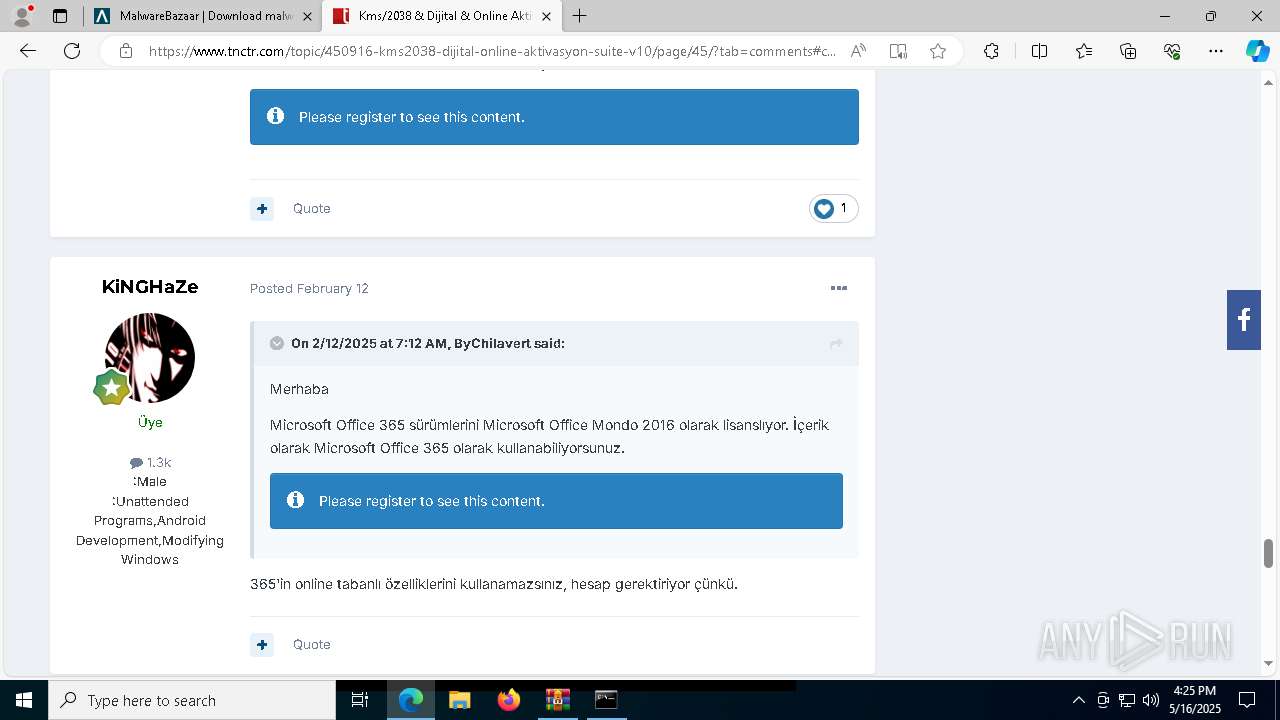Click 'Please register' banner inside the quote
The image size is (1280, 720).
(x=556, y=501)
